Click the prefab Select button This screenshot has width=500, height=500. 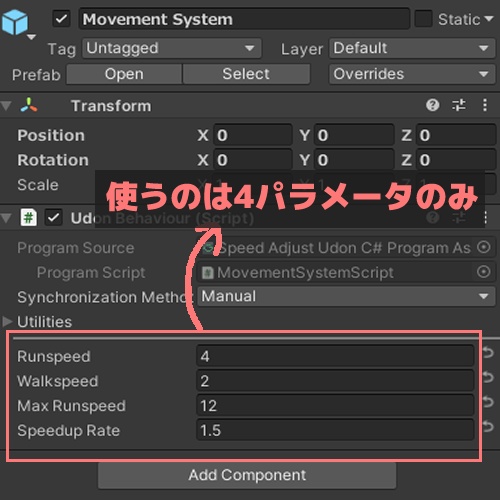pyautogui.click(x=246, y=74)
